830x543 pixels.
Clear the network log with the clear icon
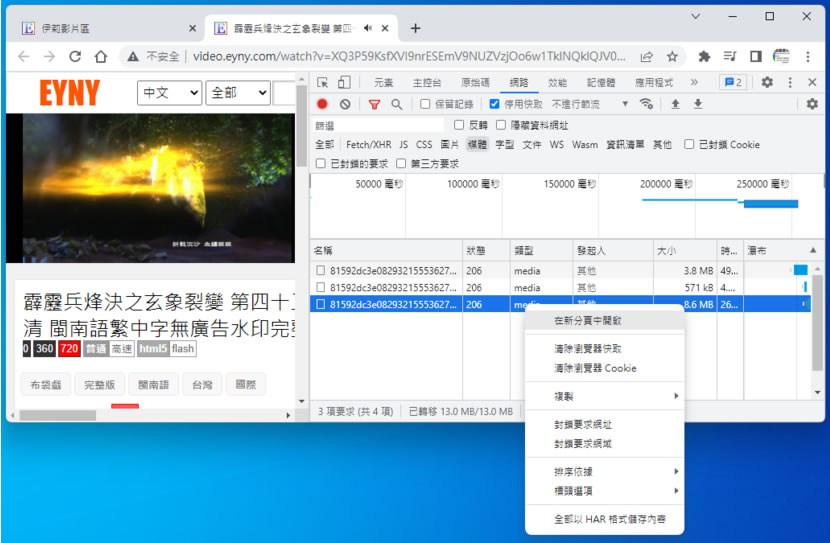345,104
